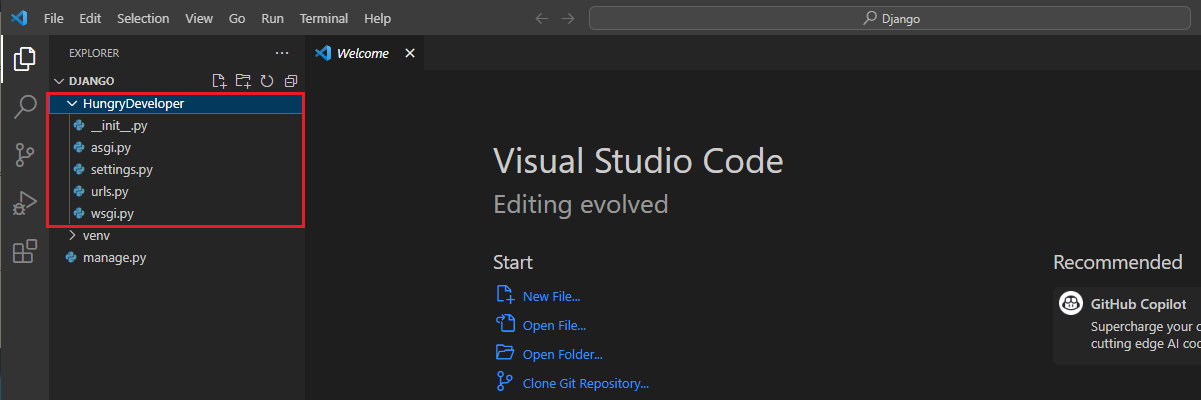Screen dimensions: 1201x400
Task: Click the Open File icon under Start
Action: (x=505, y=324)
